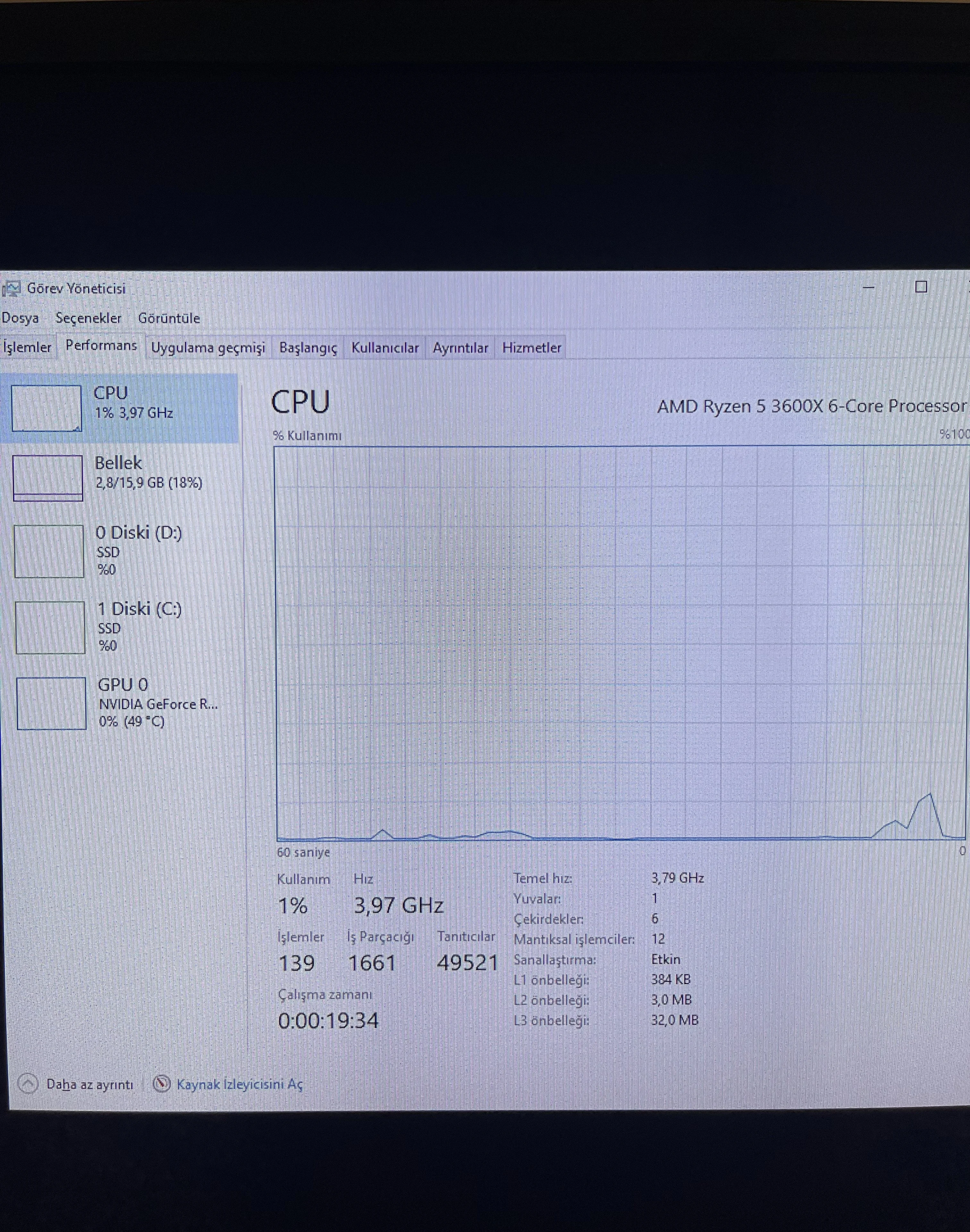Open the Dosya menu

pos(21,318)
